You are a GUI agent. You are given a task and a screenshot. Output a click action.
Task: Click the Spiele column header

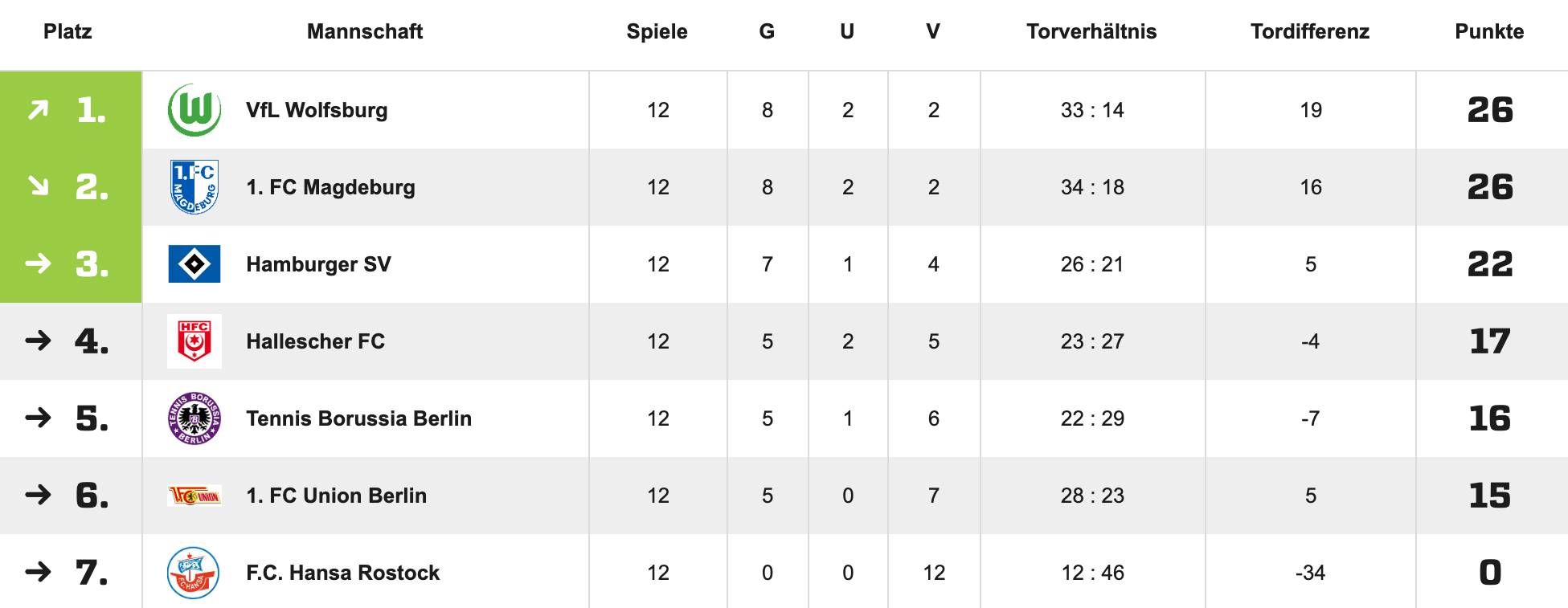click(x=657, y=31)
